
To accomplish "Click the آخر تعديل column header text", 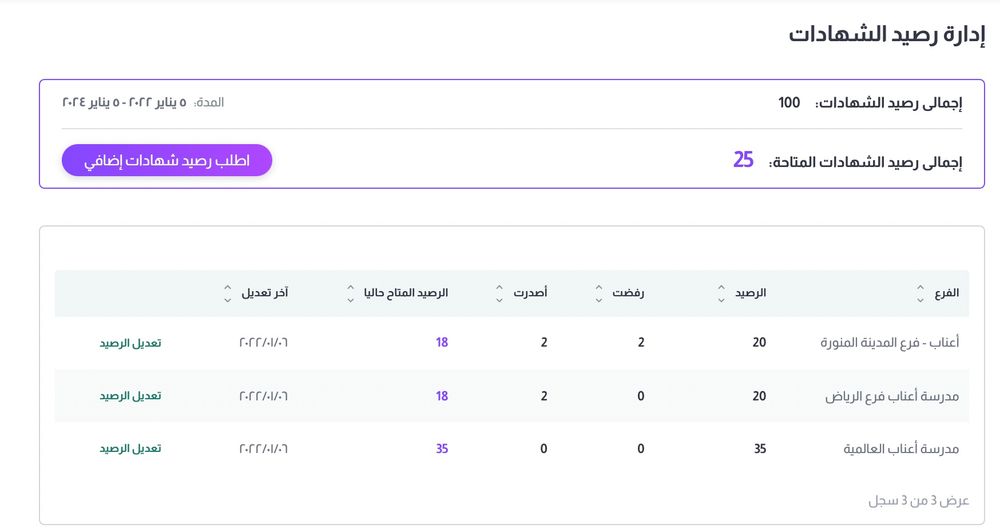I will [265, 293].
